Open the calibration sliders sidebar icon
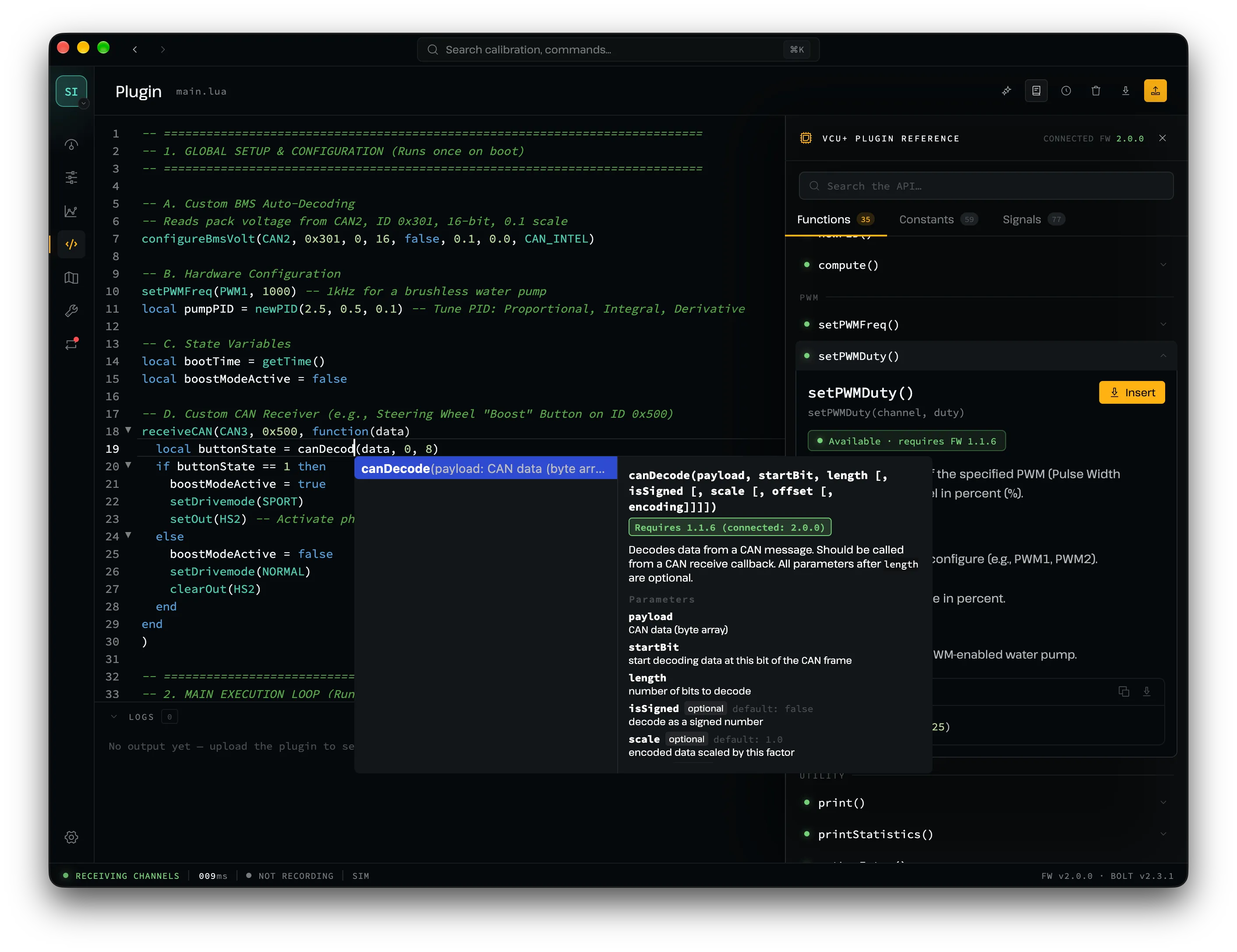This screenshot has height=952, width=1237. pos(71,177)
